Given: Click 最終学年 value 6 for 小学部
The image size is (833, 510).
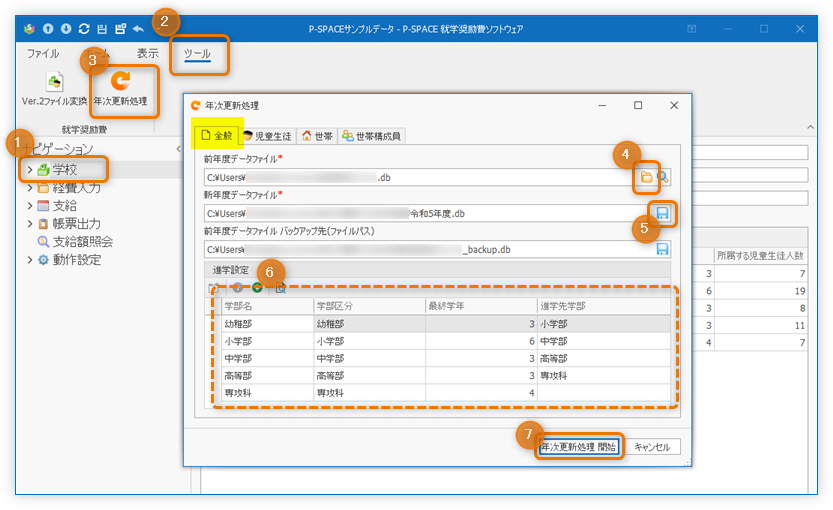Looking at the screenshot, I should pyautogui.click(x=481, y=341).
